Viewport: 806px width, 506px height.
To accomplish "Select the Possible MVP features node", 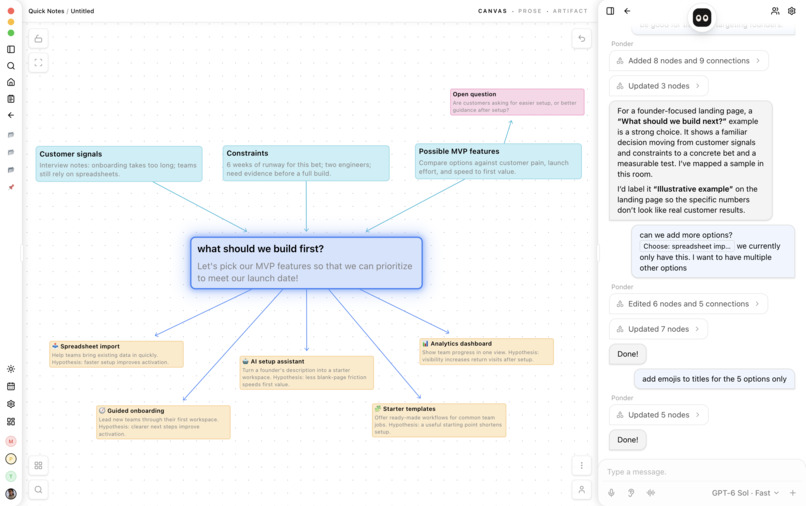I will (498, 161).
